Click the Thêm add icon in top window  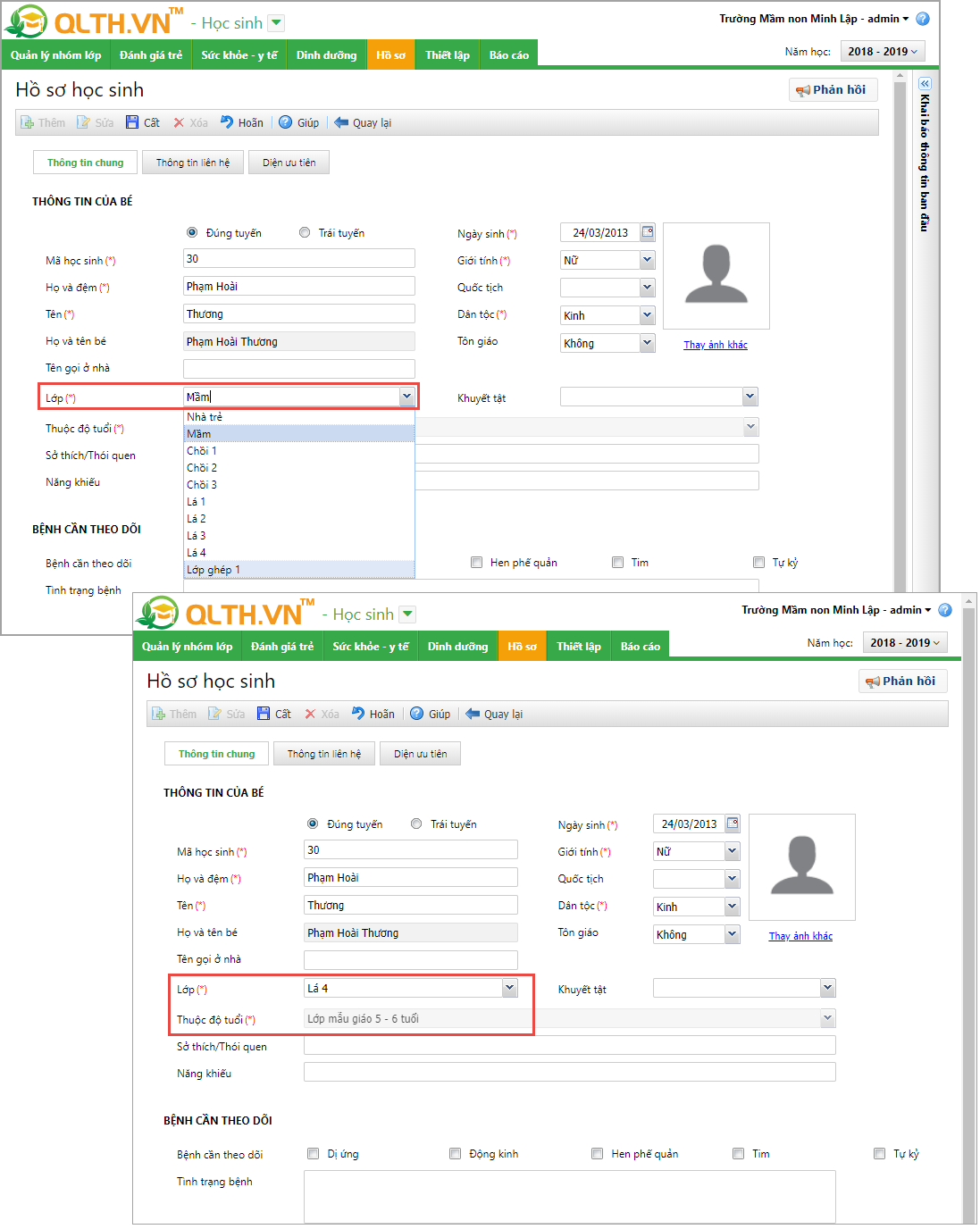(28, 122)
